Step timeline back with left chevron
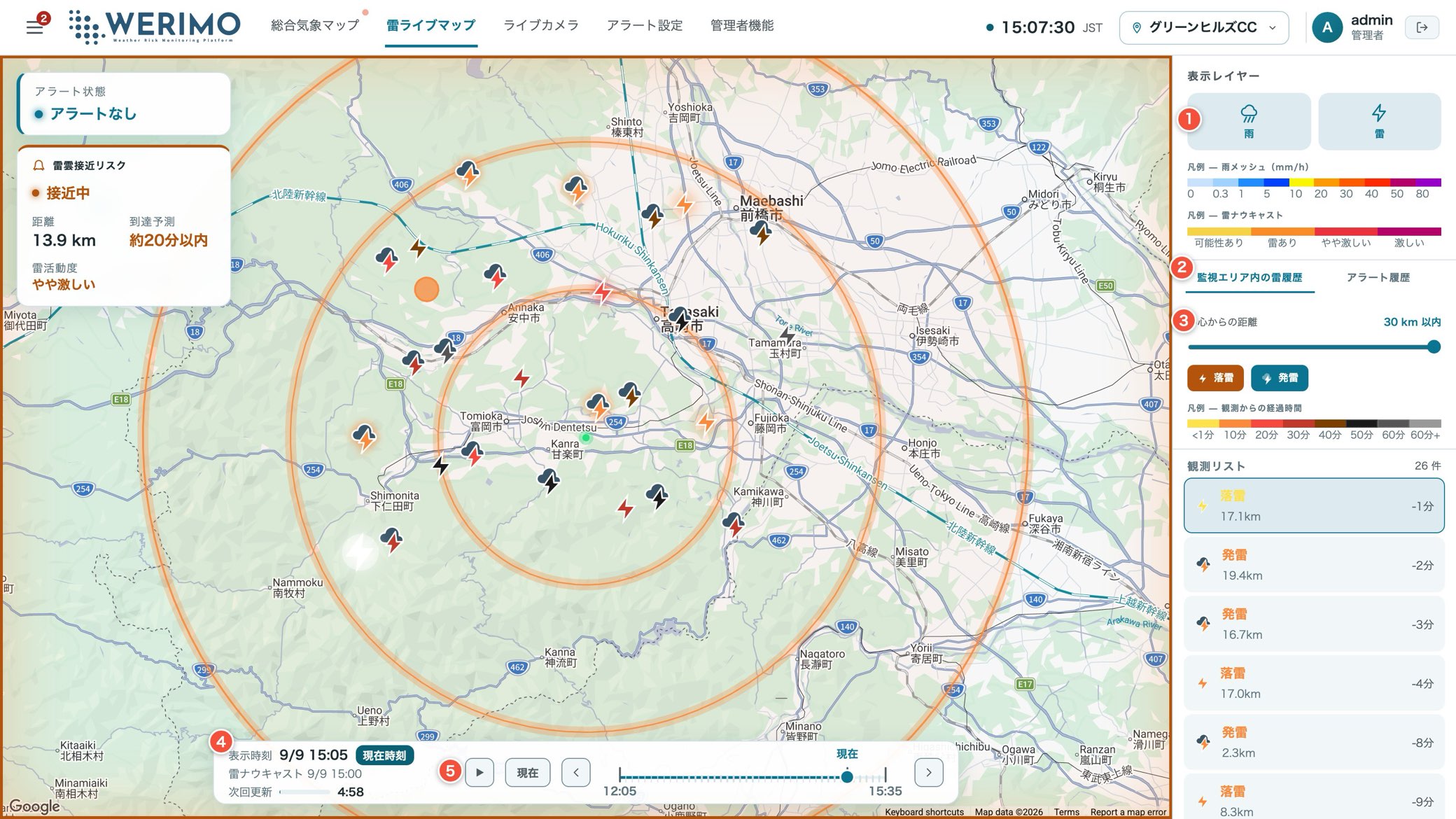 coord(575,773)
